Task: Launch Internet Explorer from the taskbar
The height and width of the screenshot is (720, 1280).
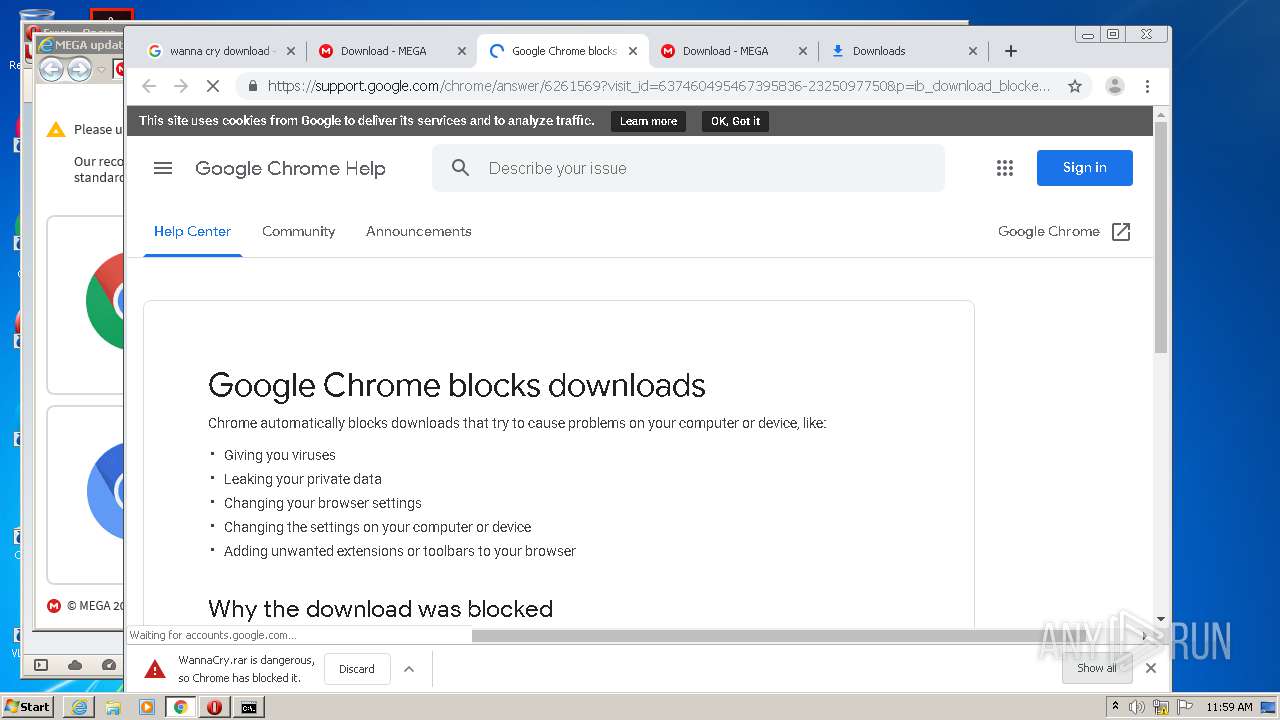Action: click(x=79, y=707)
